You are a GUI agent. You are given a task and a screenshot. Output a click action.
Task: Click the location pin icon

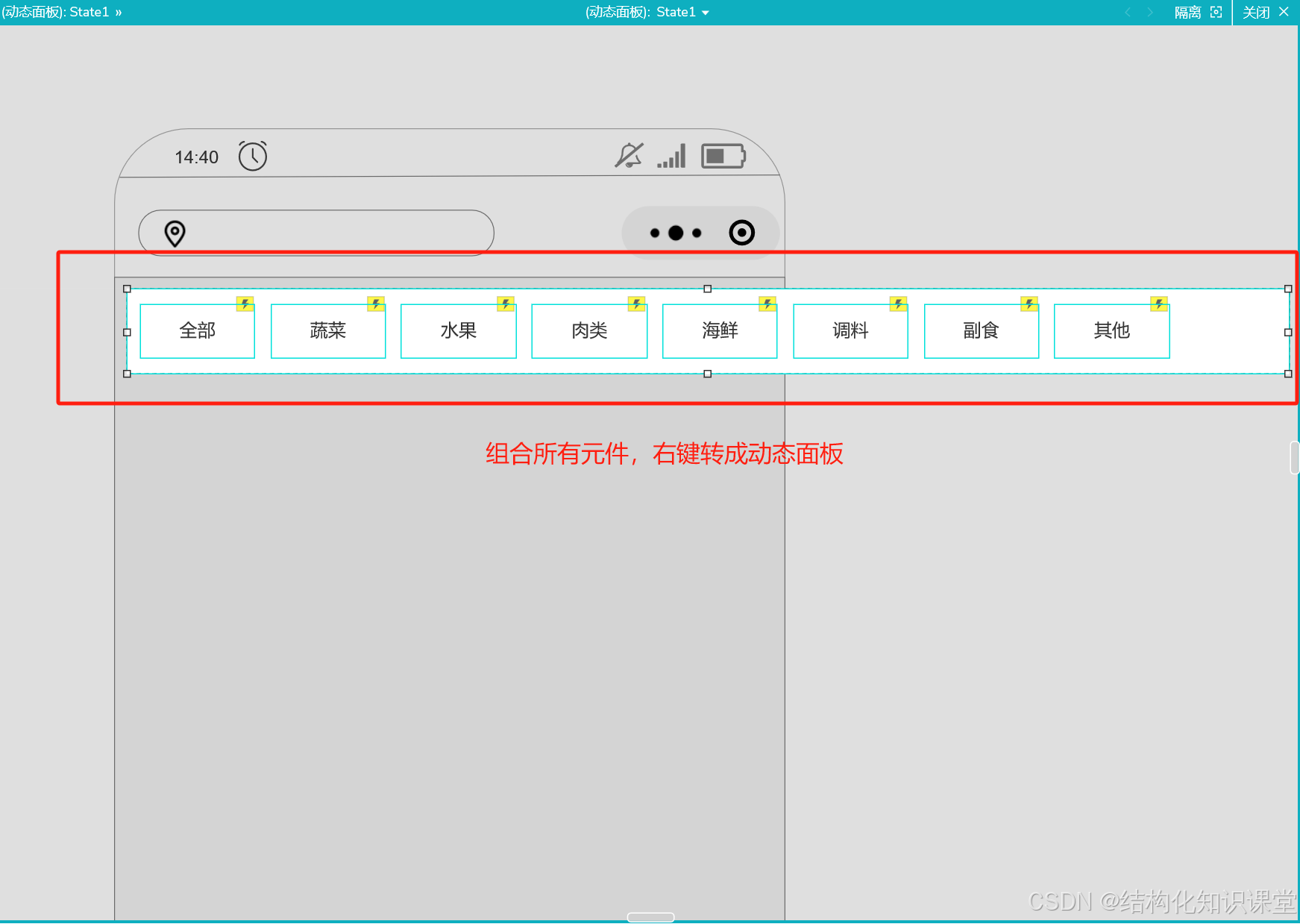tap(175, 234)
